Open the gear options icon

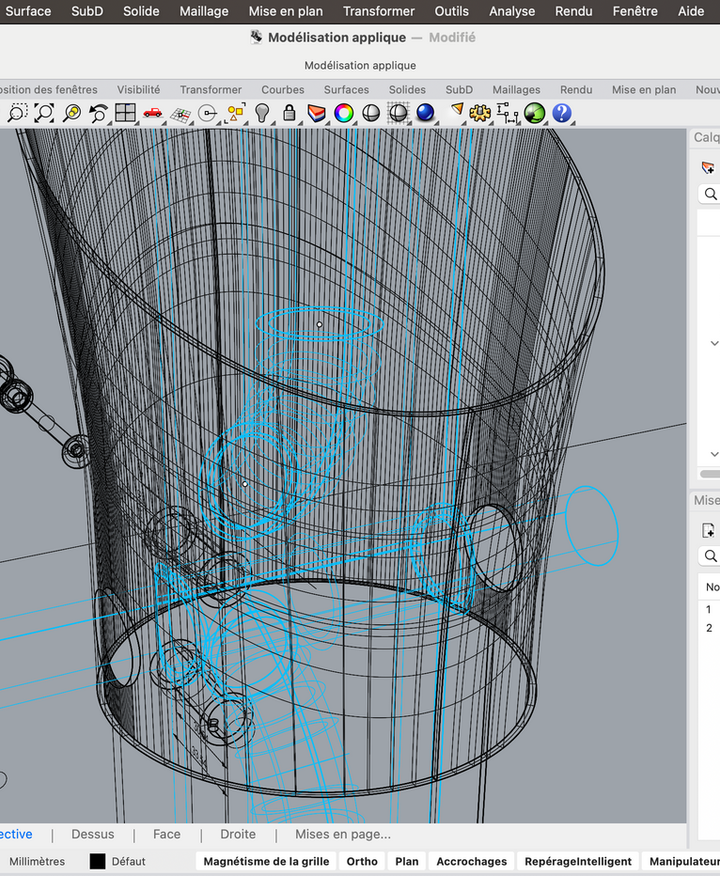coord(480,113)
